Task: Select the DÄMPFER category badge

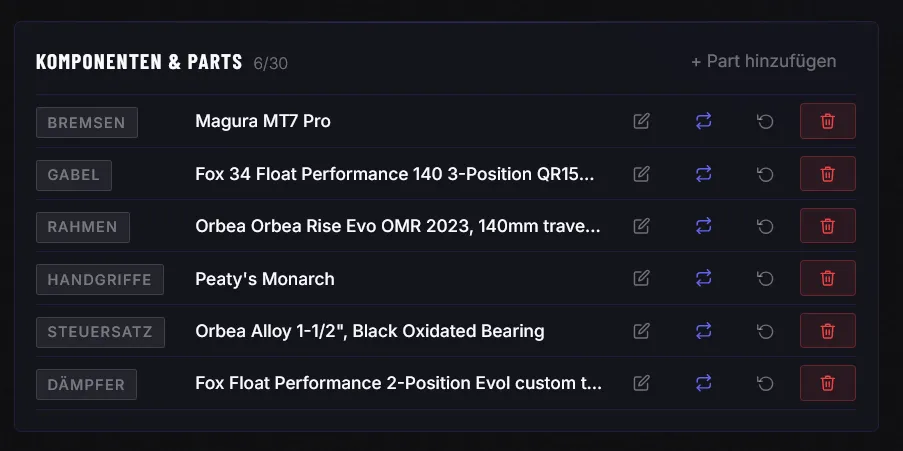Action: coord(87,384)
